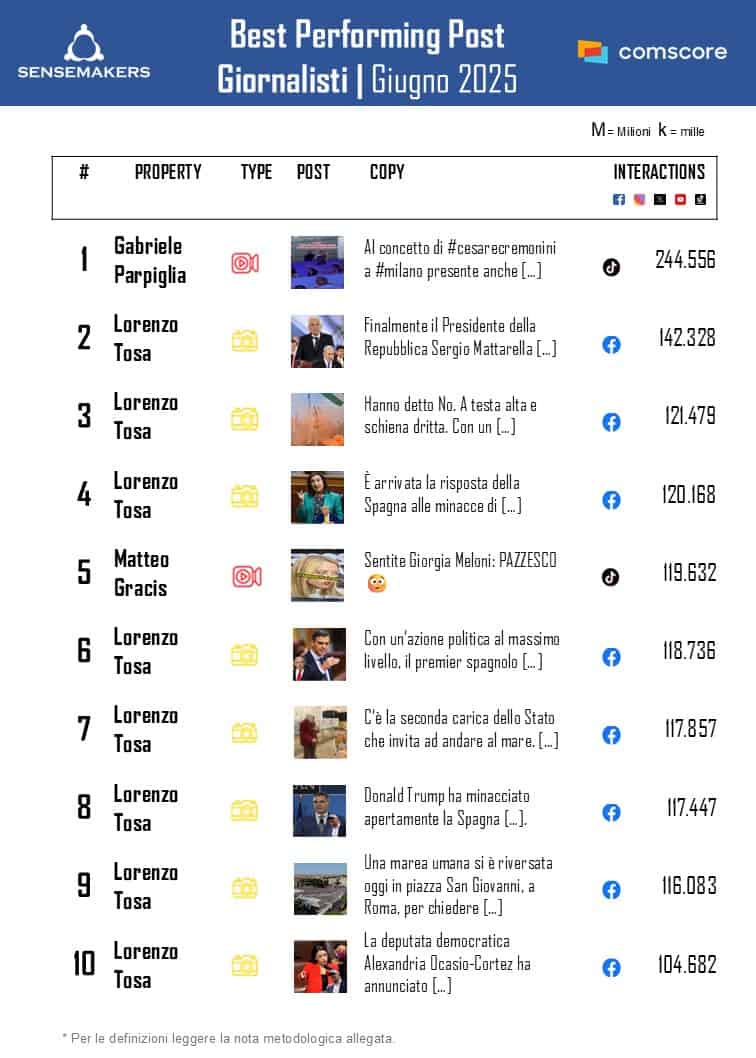The image size is (756, 1058).
Task: Click the photo type icon for rank 2
Action: (x=245, y=341)
